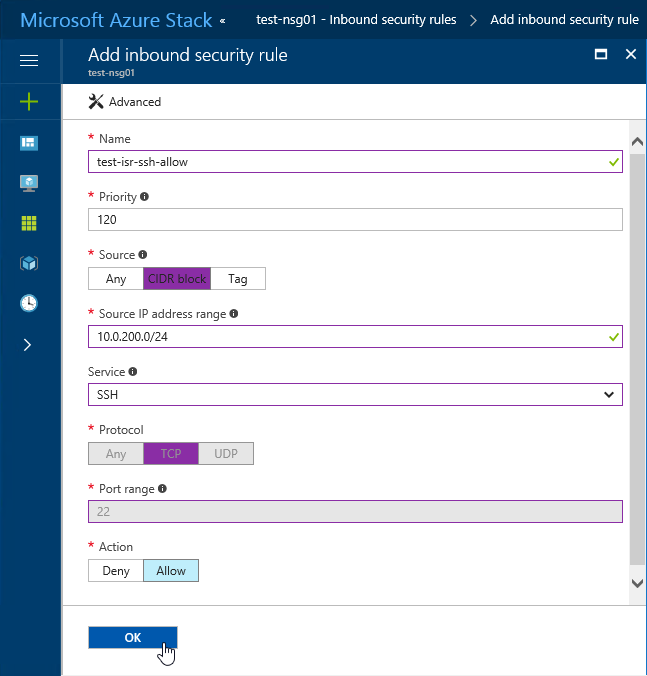Open the Virtual machines monitor icon
This screenshot has height=676, width=647.
(29, 183)
